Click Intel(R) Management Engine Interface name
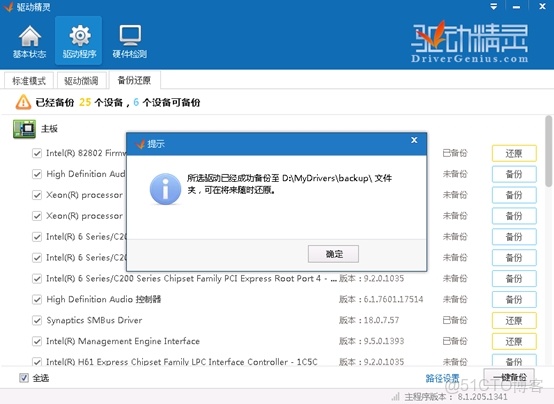 [x=123, y=341]
